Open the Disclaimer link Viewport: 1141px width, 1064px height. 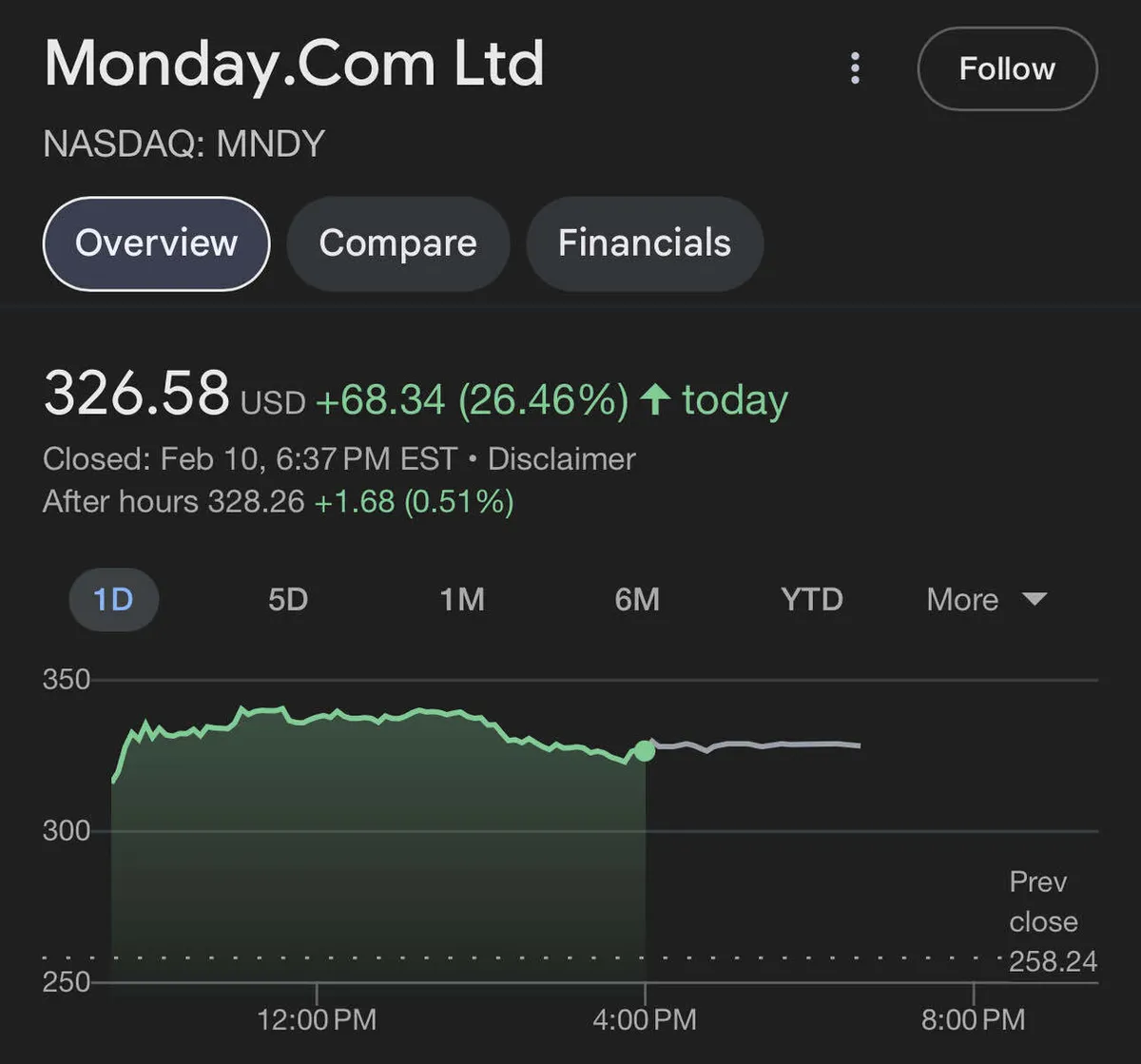pos(561,459)
